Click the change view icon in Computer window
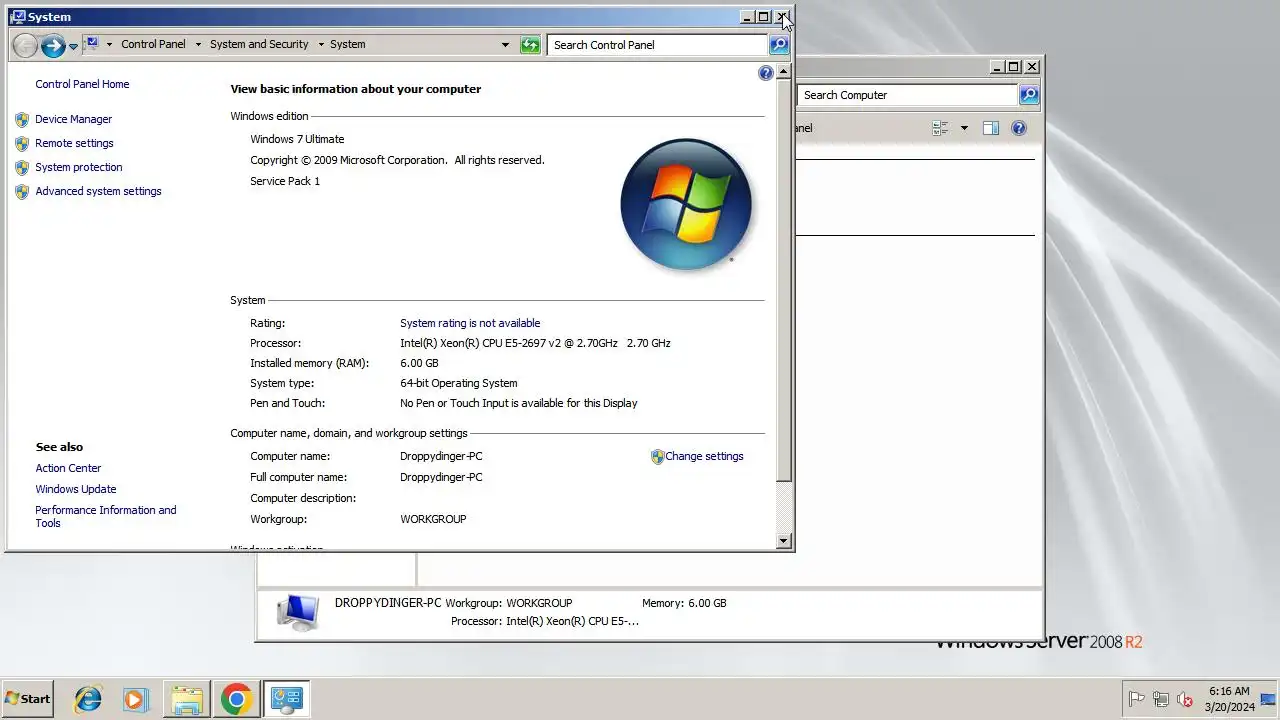1280x720 pixels. [x=940, y=128]
